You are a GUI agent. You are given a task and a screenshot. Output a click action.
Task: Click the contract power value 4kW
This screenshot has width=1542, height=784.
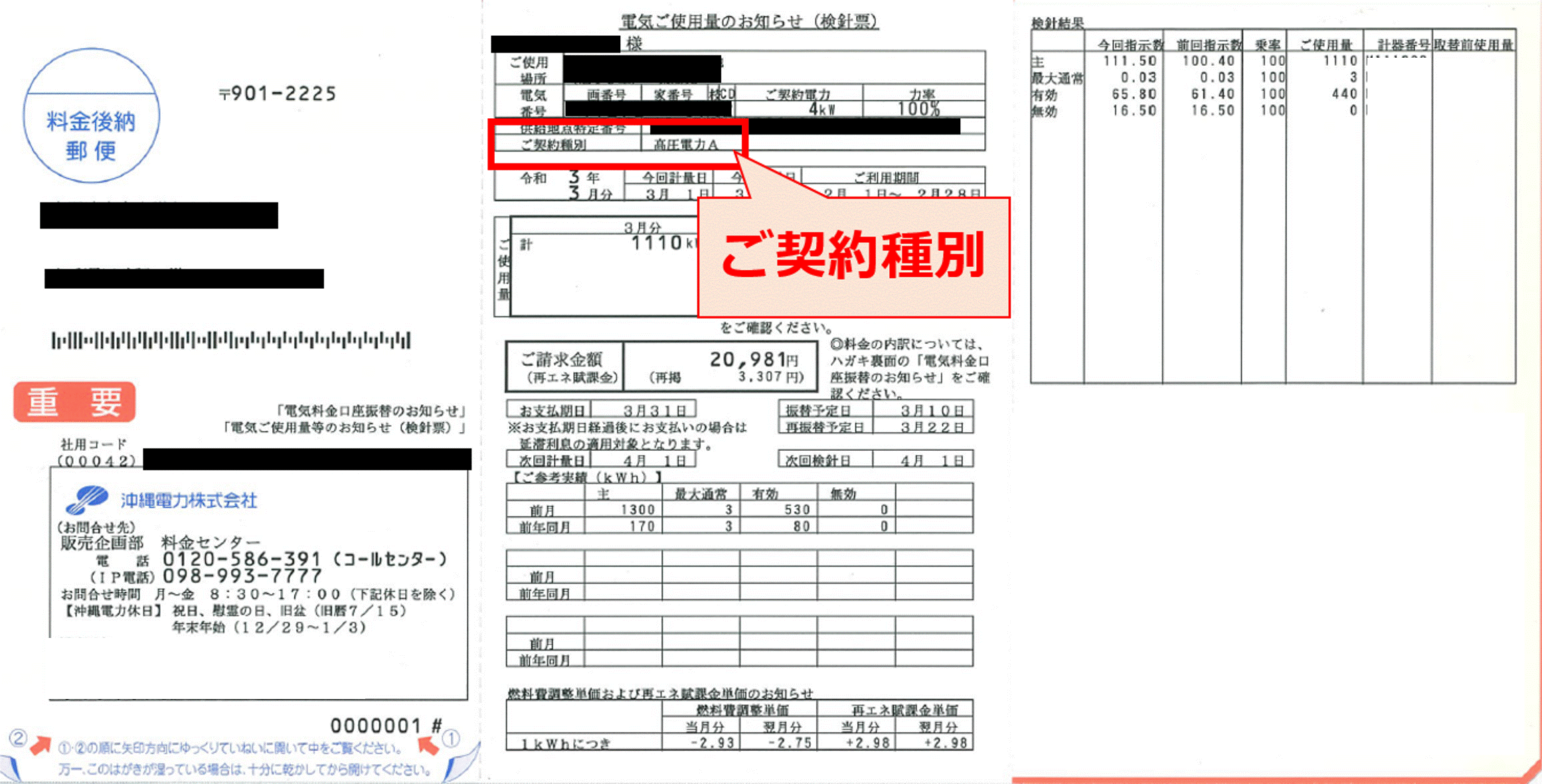(x=822, y=109)
